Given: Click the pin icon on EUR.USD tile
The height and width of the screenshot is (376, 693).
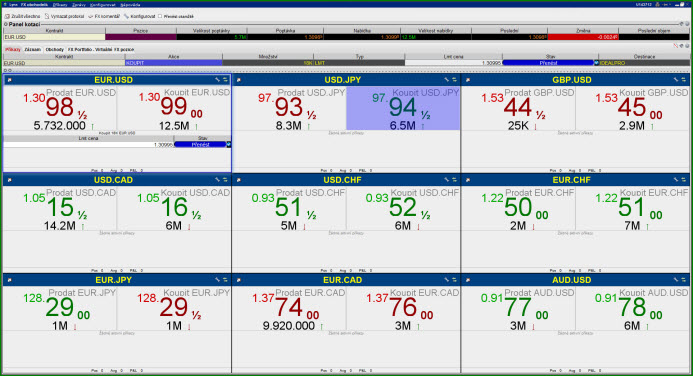Looking at the screenshot, I should (x=9, y=80).
